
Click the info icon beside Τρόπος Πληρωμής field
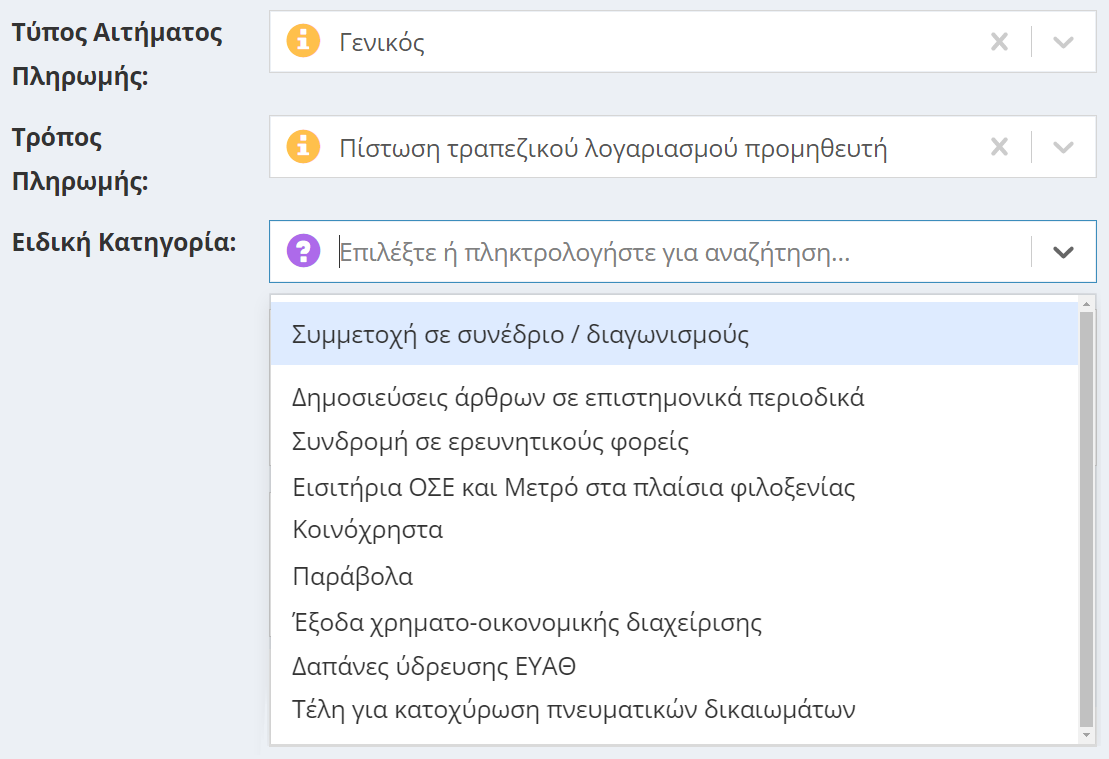(x=302, y=146)
